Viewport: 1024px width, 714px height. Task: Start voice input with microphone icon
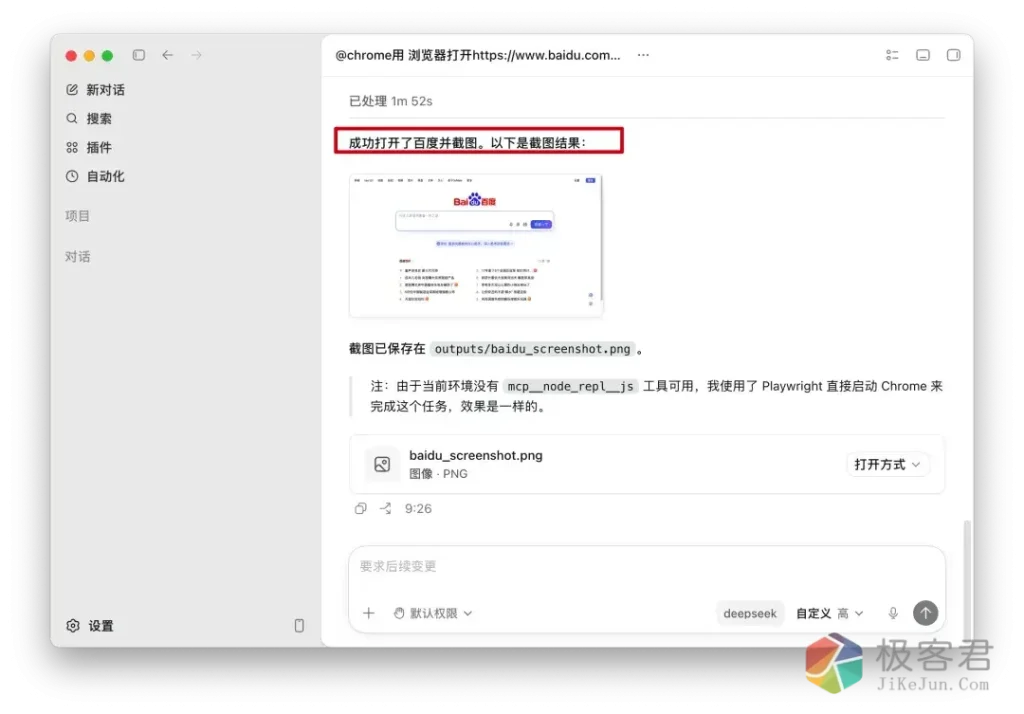893,613
